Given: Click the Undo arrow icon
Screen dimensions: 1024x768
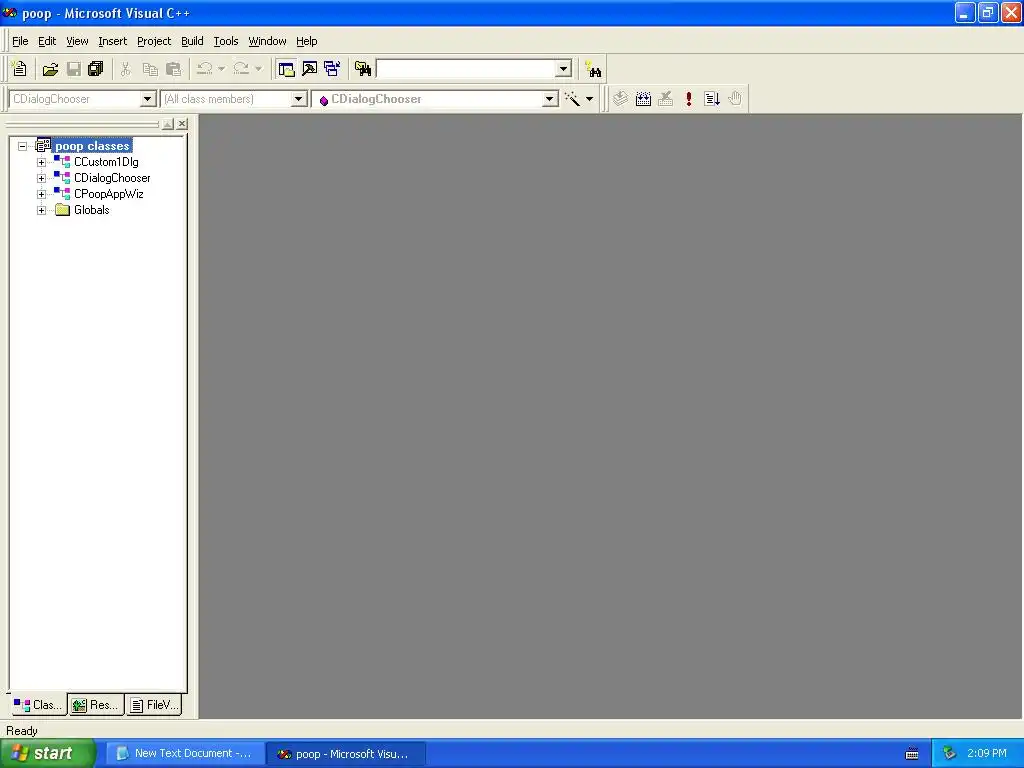Looking at the screenshot, I should tap(204, 69).
